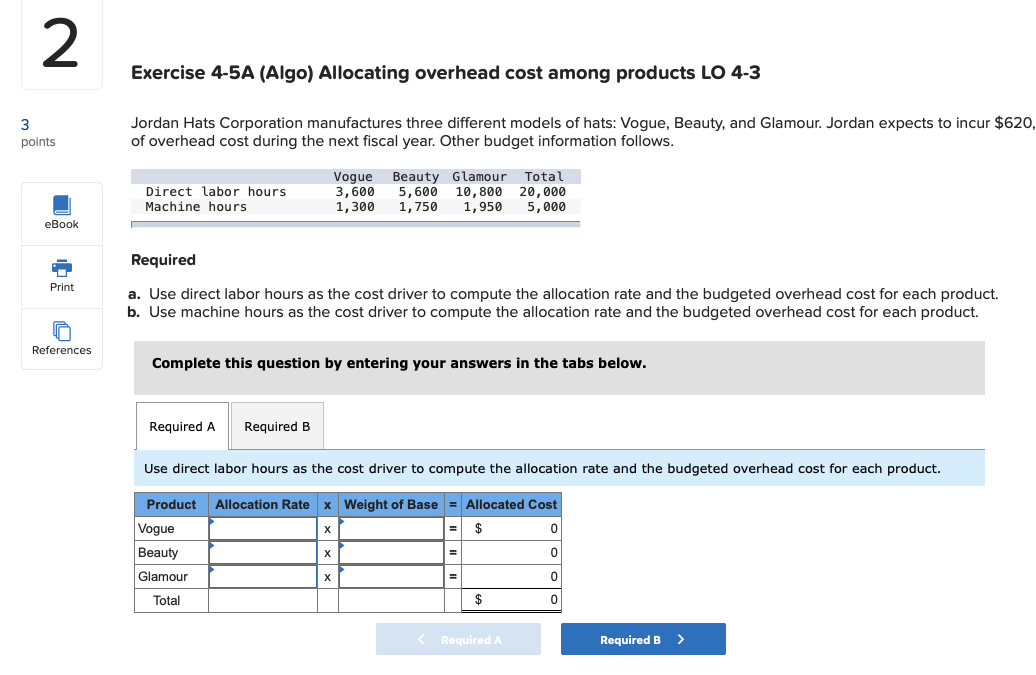Viewport: 1036px width, 675px height.
Task: Open the References panel
Action: (61, 338)
